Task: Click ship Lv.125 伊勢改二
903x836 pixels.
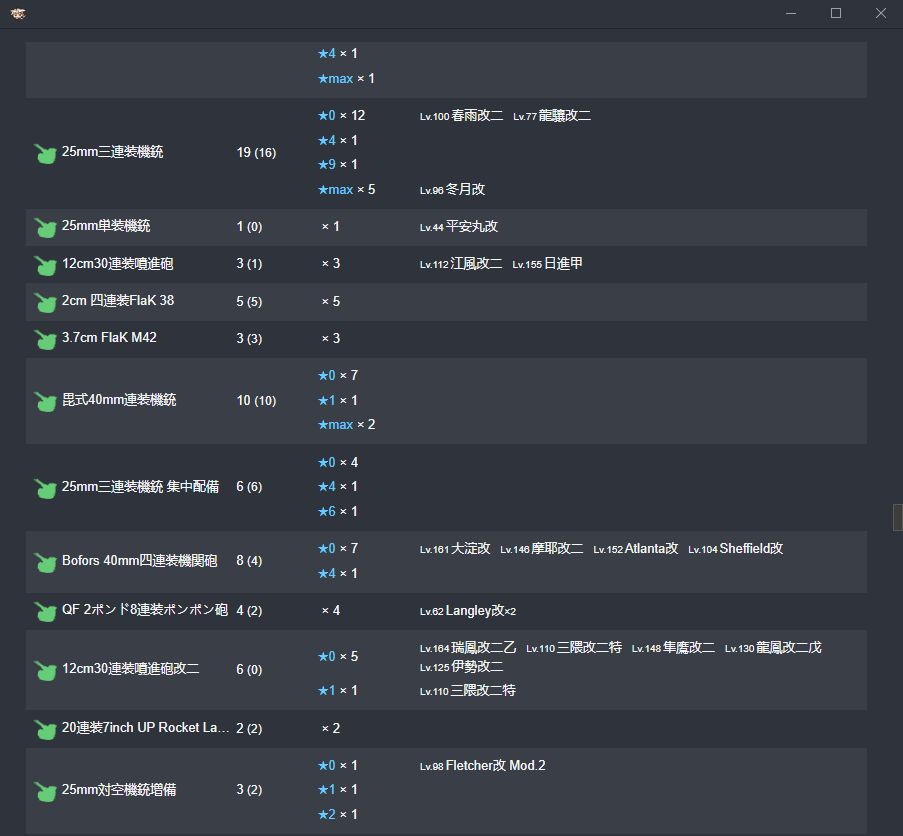Action: tap(461, 667)
